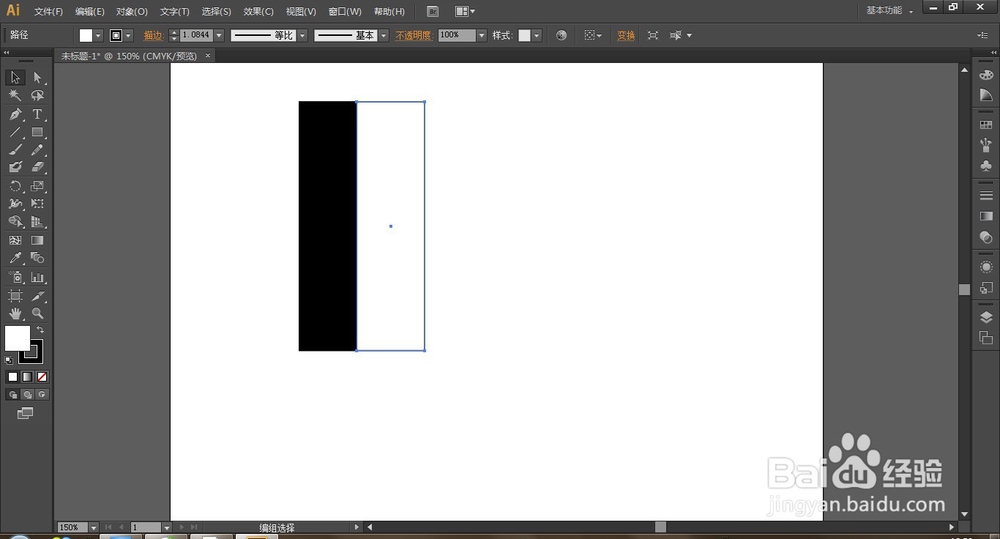
Task: Open the 对象(O) menu
Action: point(131,11)
